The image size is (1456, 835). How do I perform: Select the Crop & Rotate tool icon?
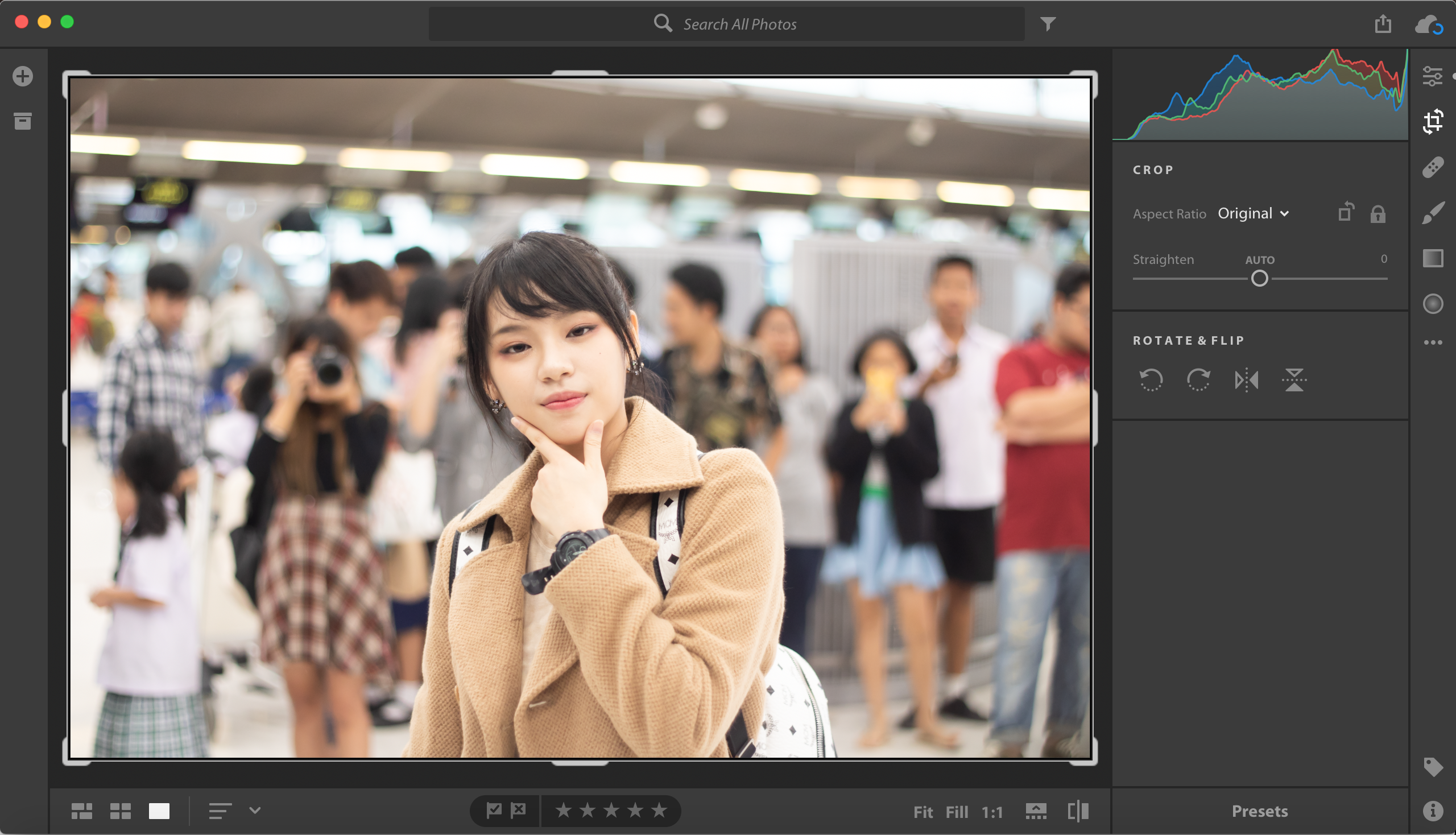(1433, 121)
